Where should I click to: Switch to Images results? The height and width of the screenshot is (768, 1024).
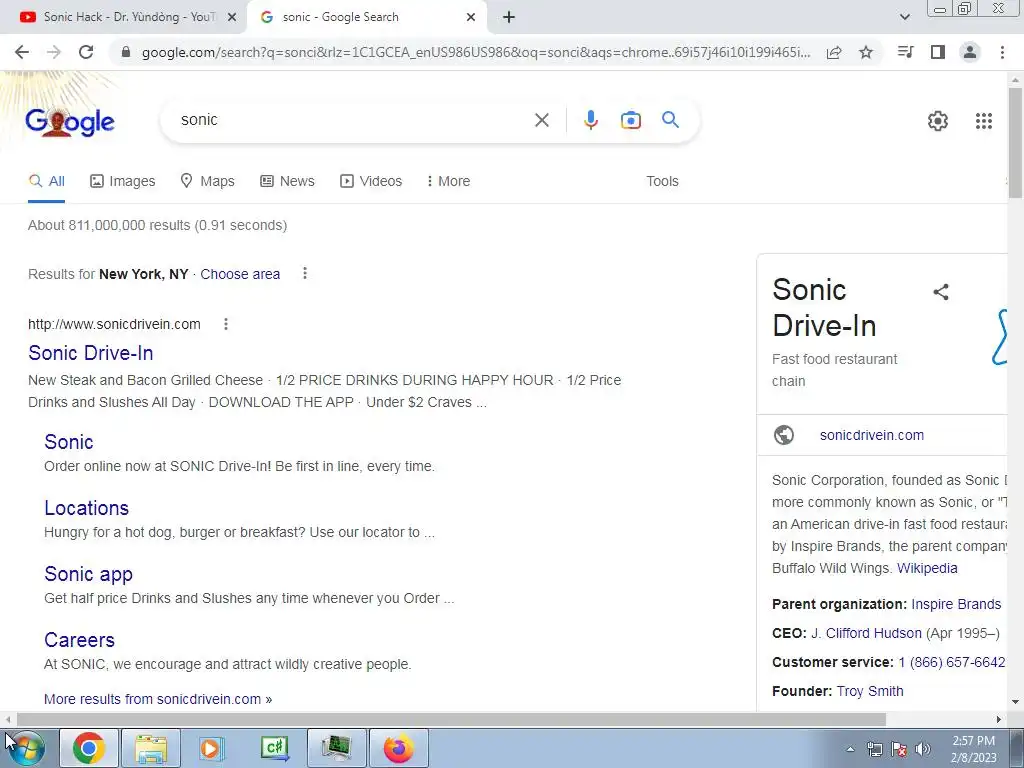tap(123, 182)
